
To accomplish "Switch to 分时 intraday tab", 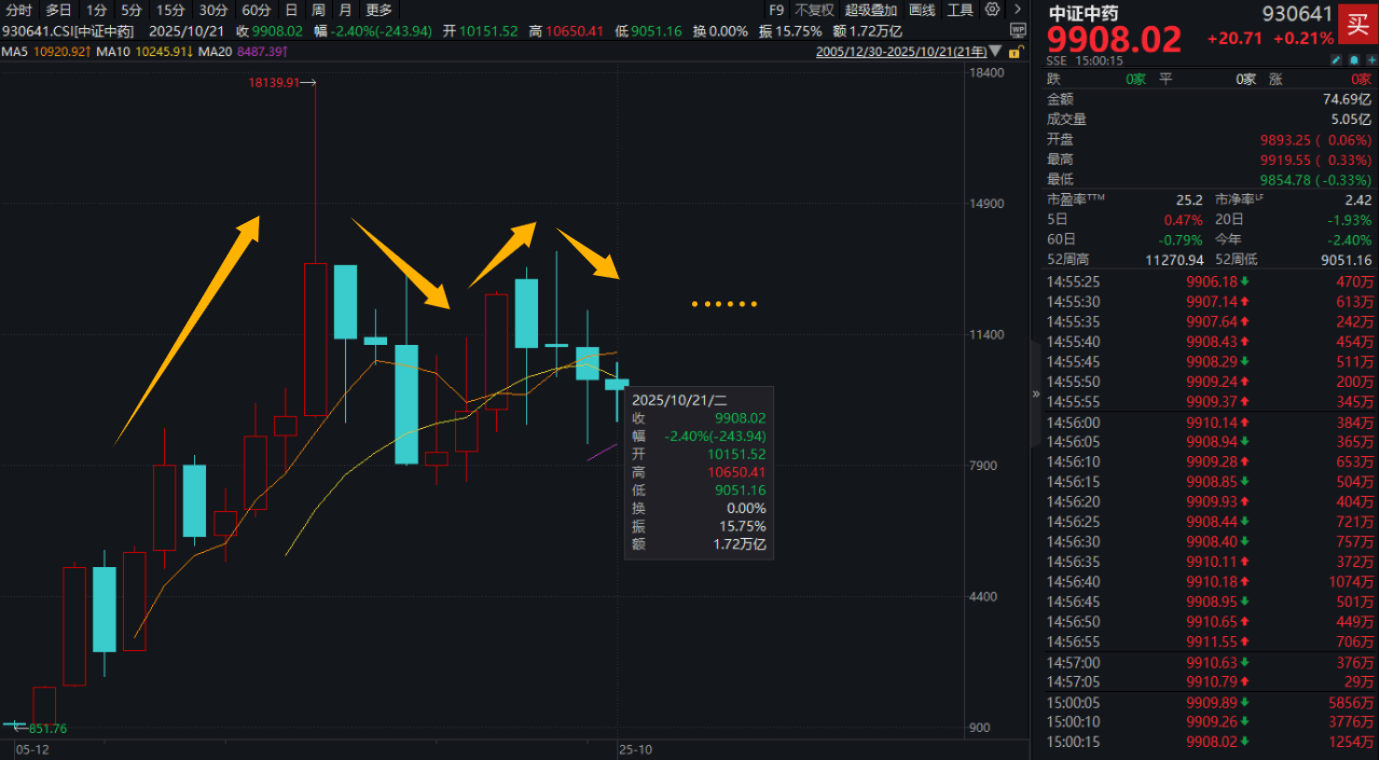I will point(19,10).
